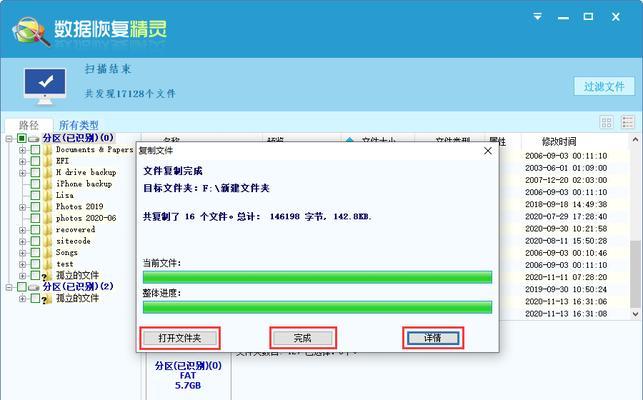Collapse the 分区(已识别)(2) tree node
This screenshot has width=643, height=400.
click(9, 287)
